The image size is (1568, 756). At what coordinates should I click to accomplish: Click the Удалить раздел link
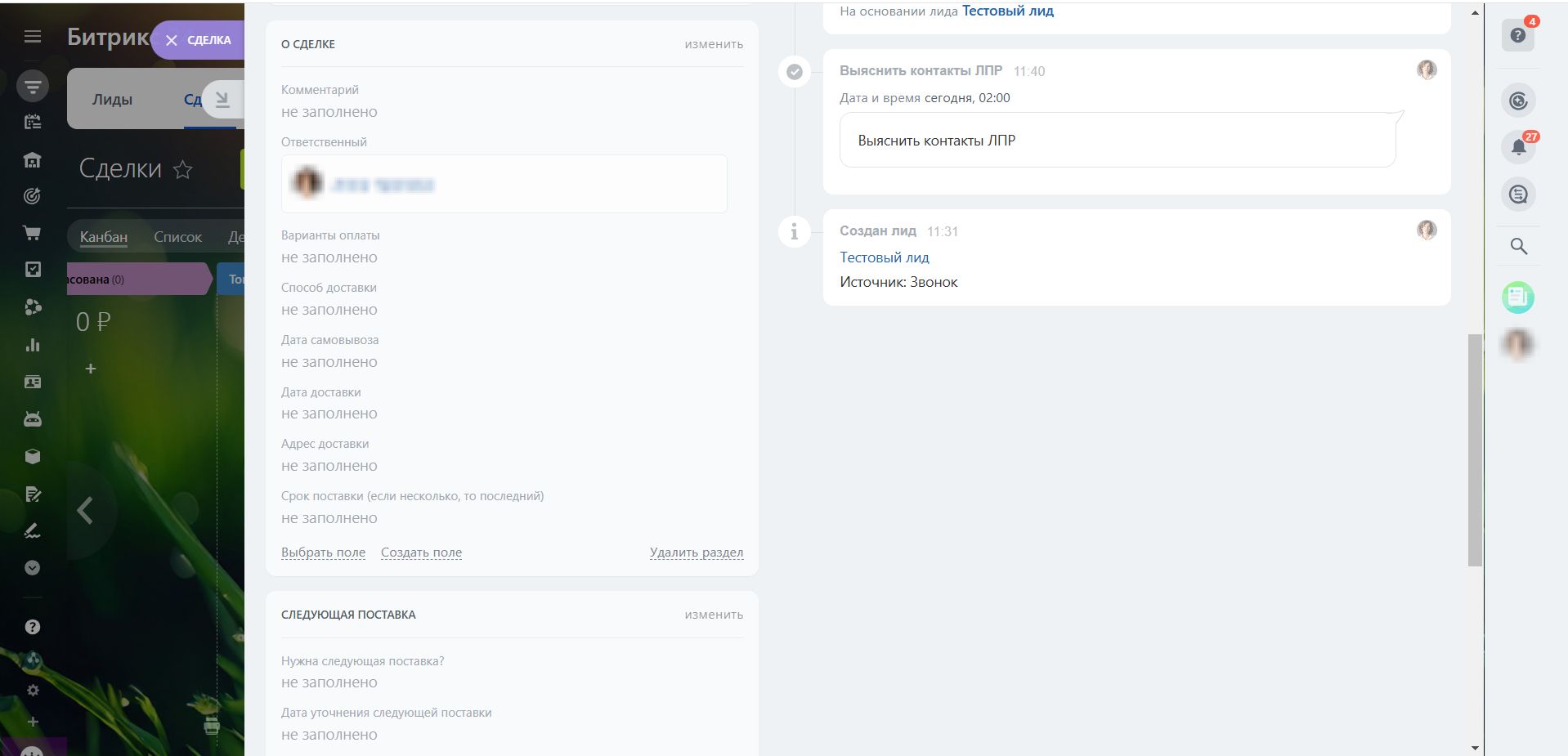(697, 552)
